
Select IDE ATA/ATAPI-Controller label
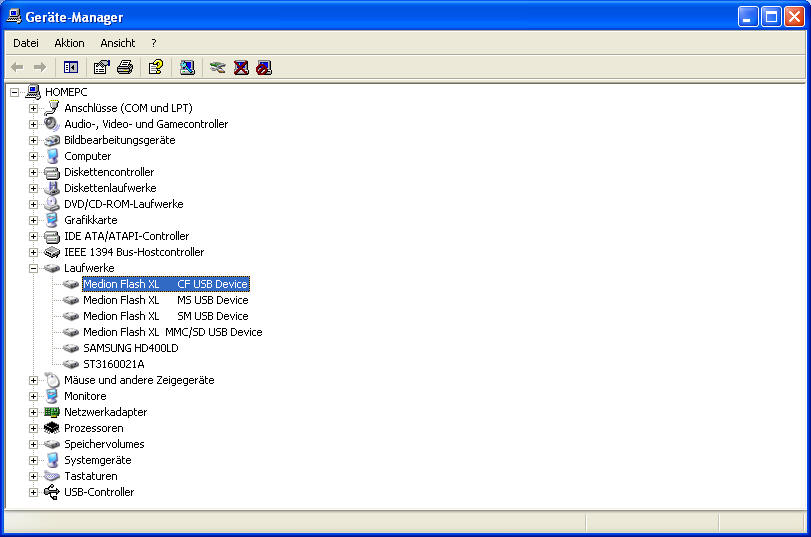pyautogui.click(x=127, y=236)
